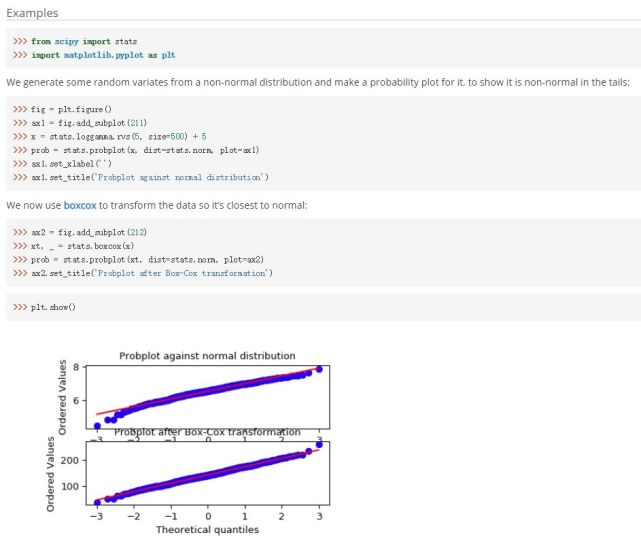Click the Examples section heading
Screen dimensions: 641x550
click(32, 13)
